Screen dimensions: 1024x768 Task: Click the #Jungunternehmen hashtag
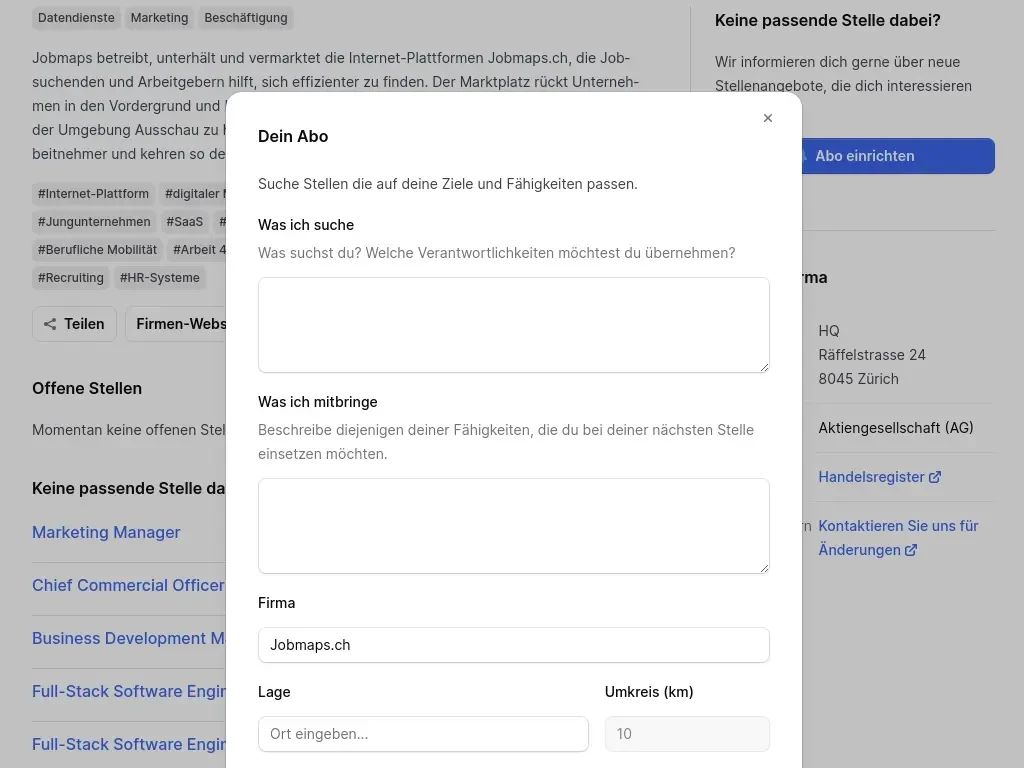tap(94, 222)
